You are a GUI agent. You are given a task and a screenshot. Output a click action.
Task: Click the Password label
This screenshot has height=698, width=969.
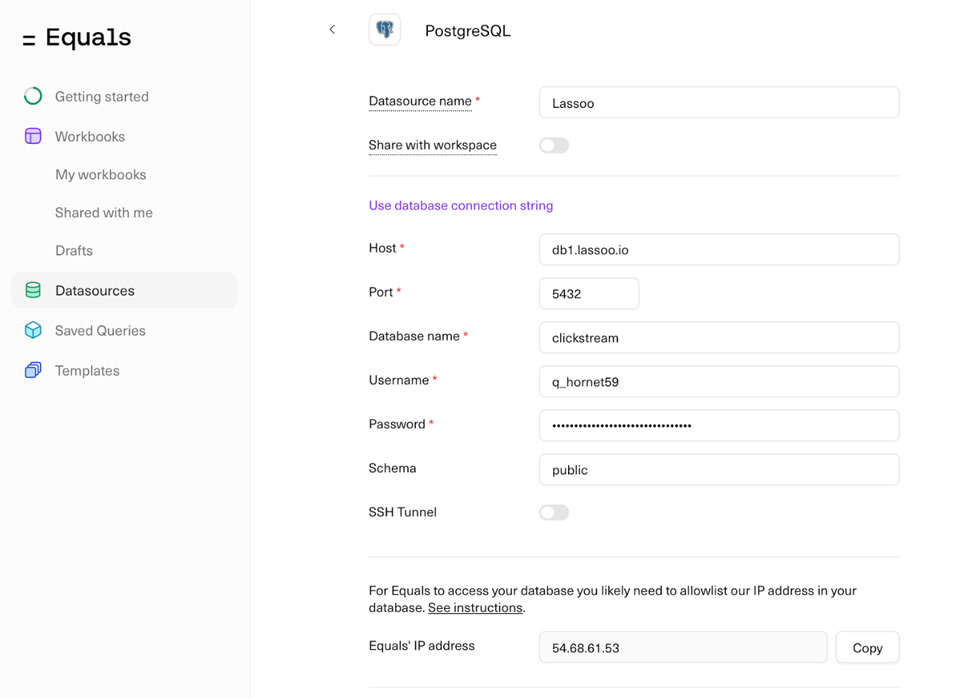397,424
